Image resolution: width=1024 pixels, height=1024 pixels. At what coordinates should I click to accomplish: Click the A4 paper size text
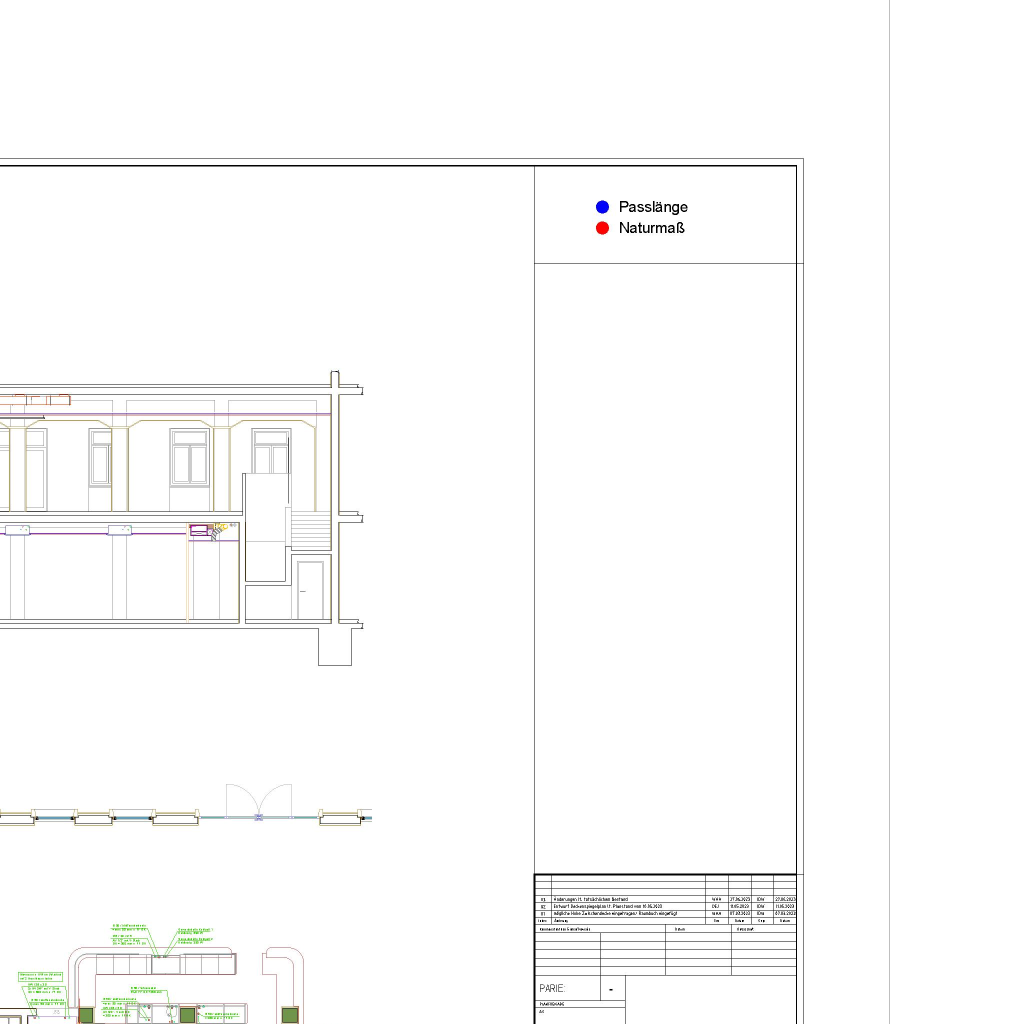542,1012
